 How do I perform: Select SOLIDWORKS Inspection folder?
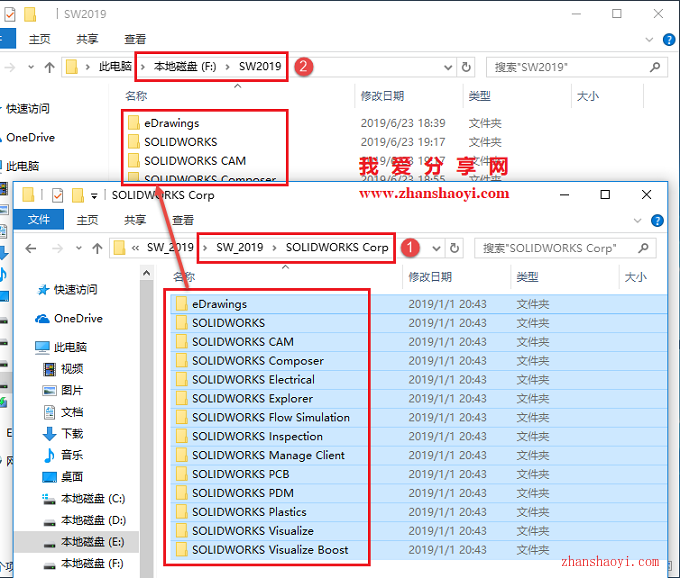[257, 437]
